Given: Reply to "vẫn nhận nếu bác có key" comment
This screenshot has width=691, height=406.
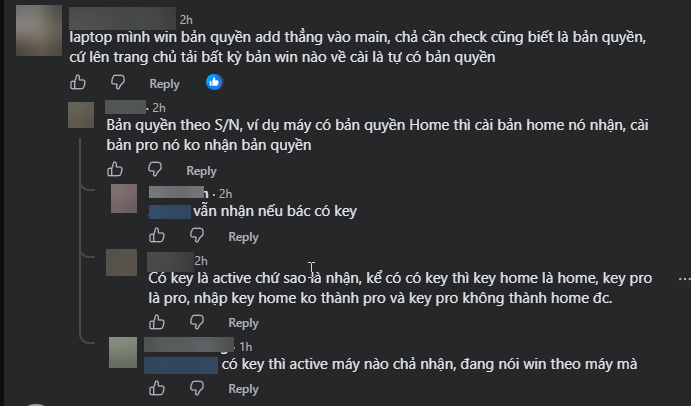Looking at the screenshot, I should (243, 237).
